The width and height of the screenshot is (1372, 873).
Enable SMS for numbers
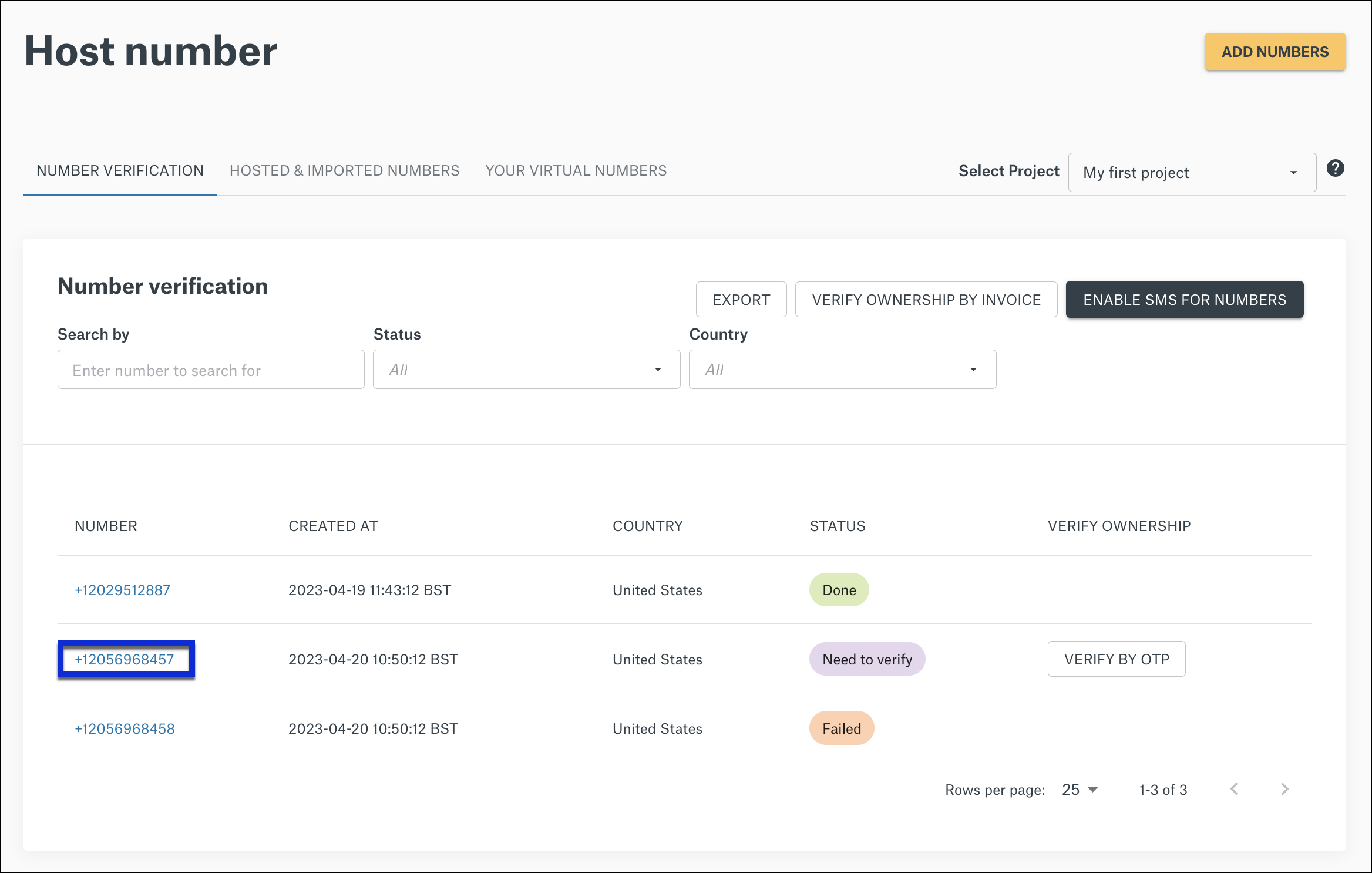1185,300
